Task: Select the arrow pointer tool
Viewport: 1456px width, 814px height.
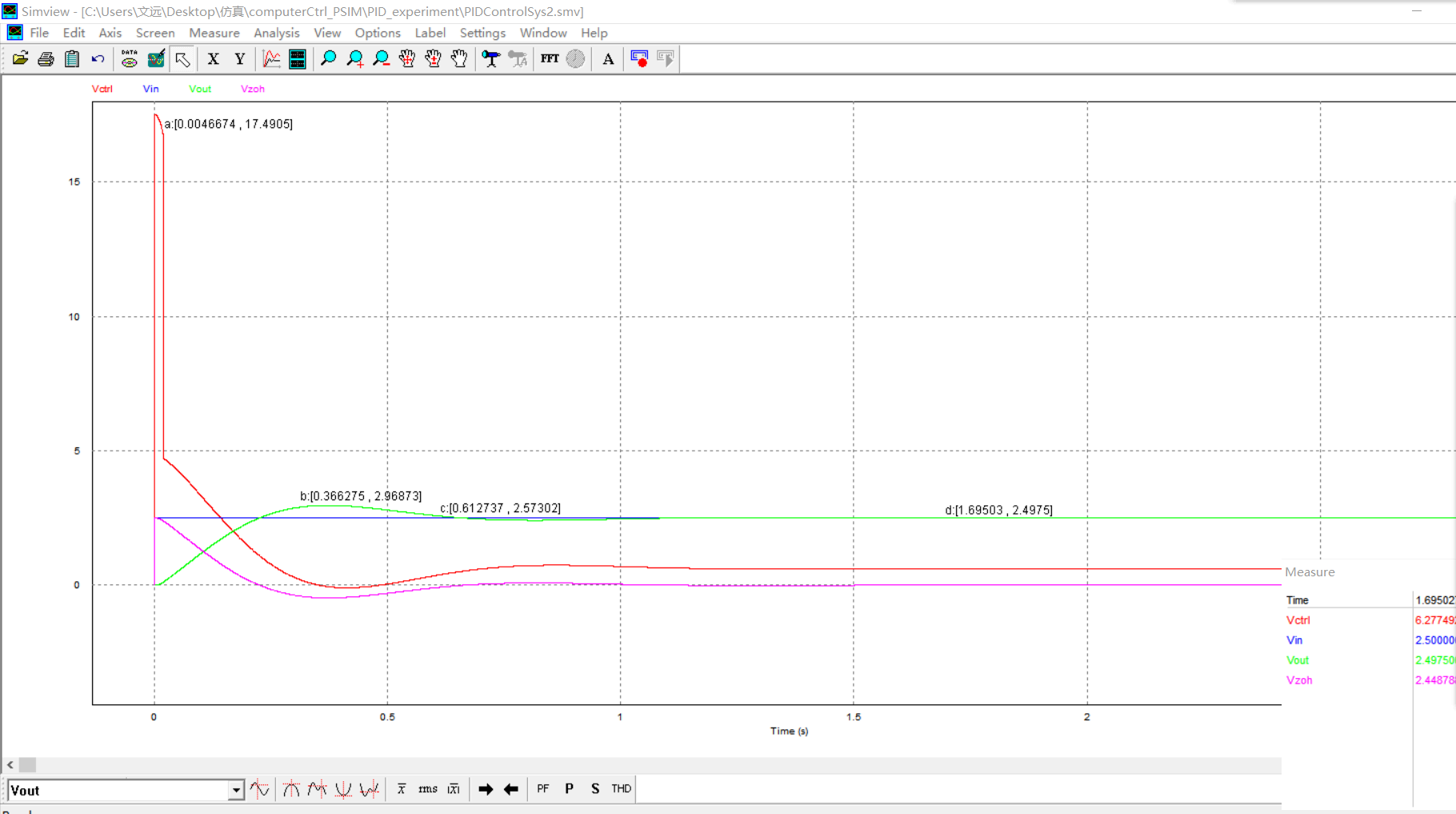Action: [x=182, y=58]
